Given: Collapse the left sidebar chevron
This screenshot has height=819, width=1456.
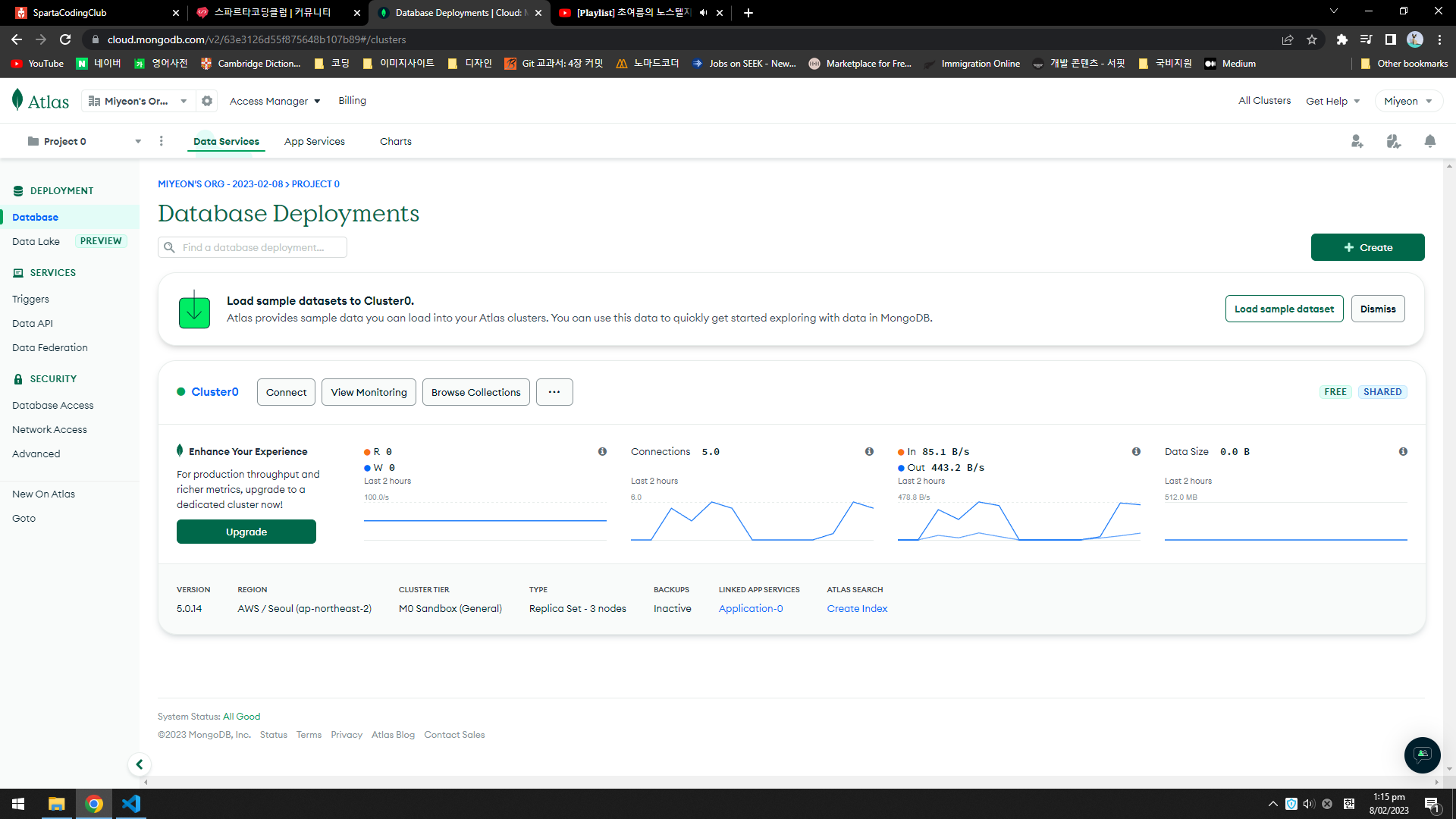Looking at the screenshot, I should [x=140, y=764].
